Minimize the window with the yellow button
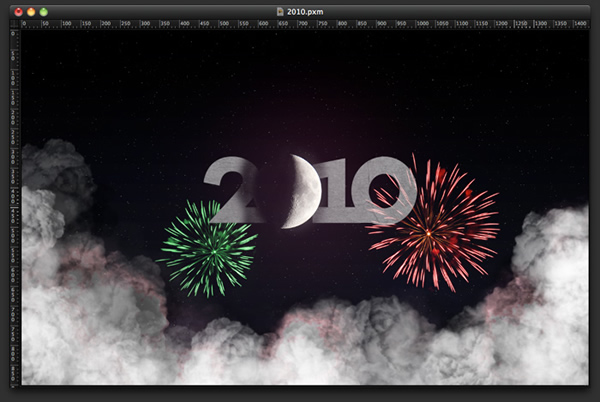600x402 pixels. (x=31, y=12)
